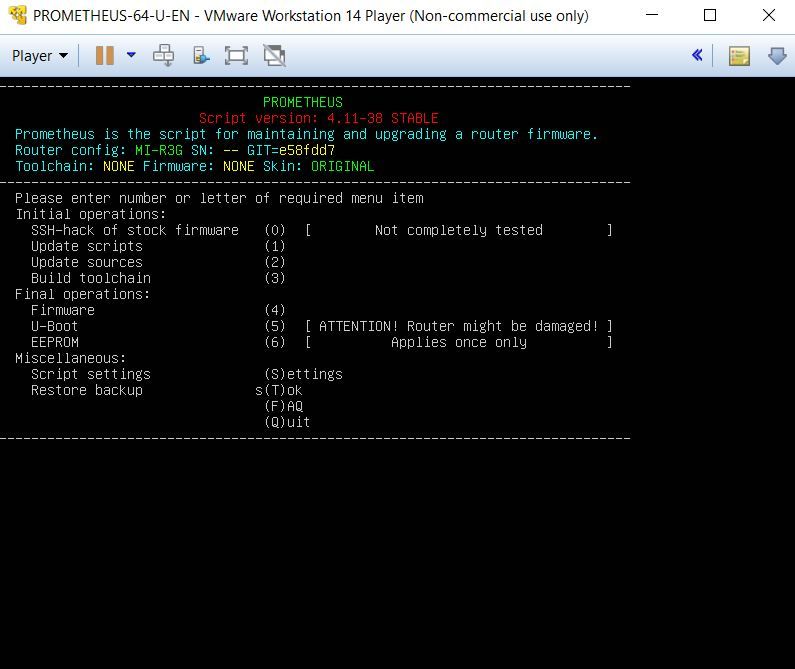
Task: Expand the power options dropdown arrow
Action: point(131,55)
